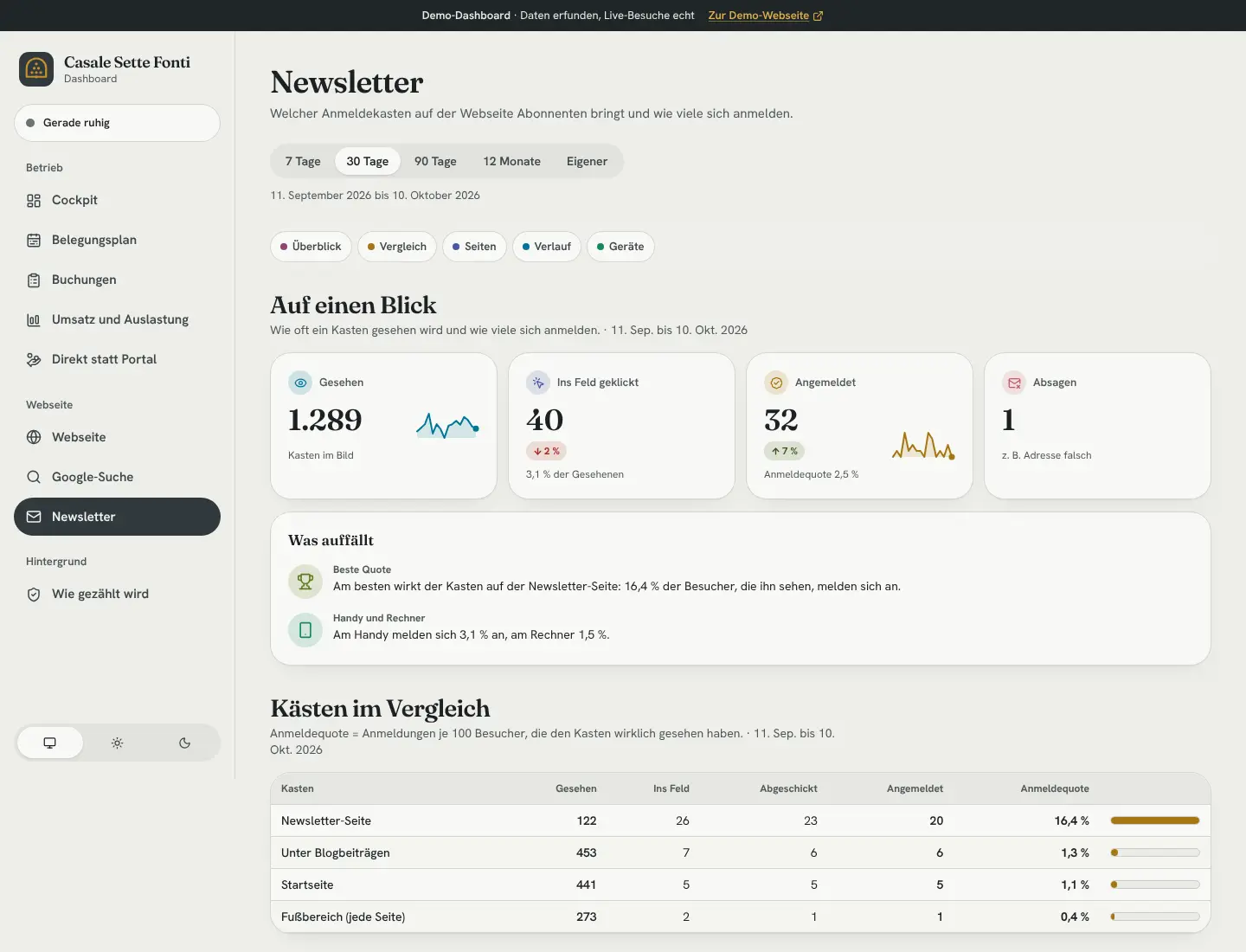
Task: Click the Angemeldet sparkline chart
Action: 923,445
